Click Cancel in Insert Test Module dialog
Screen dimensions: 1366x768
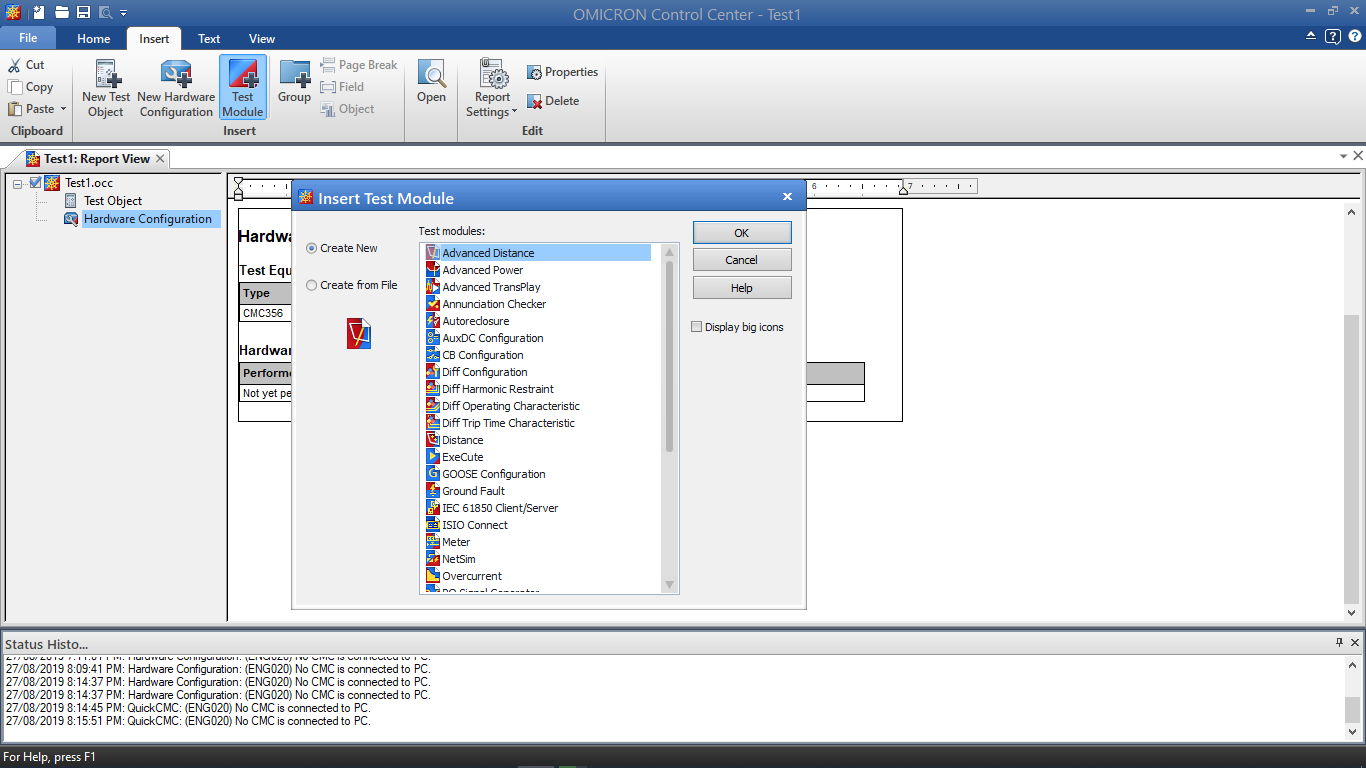pos(742,260)
